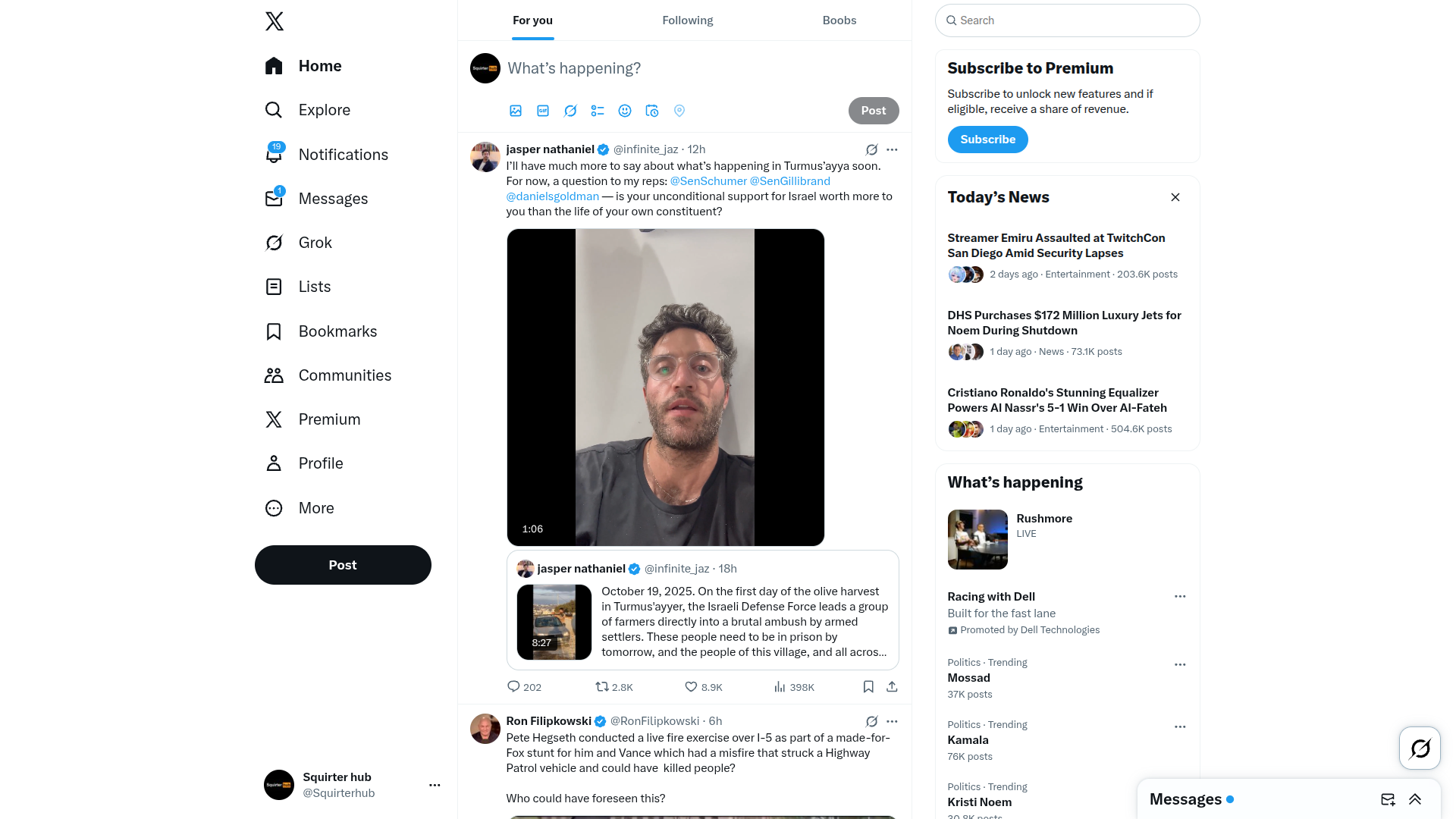1456x819 pixels.
Task: Click the add poll icon in composer
Action: pyautogui.click(x=598, y=111)
